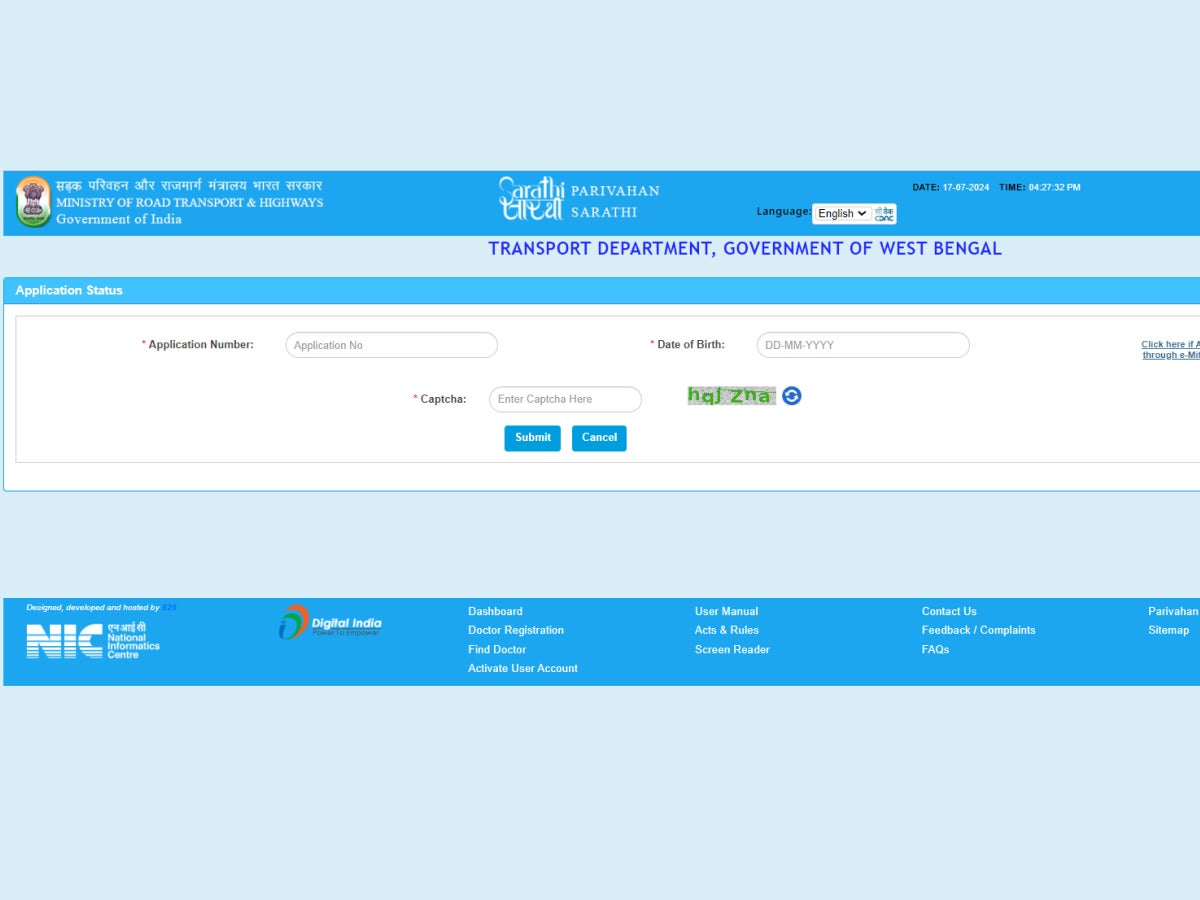The width and height of the screenshot is (1200, 900).
Task: Open Feedback / Complaints link
Action: coord(978,630)
